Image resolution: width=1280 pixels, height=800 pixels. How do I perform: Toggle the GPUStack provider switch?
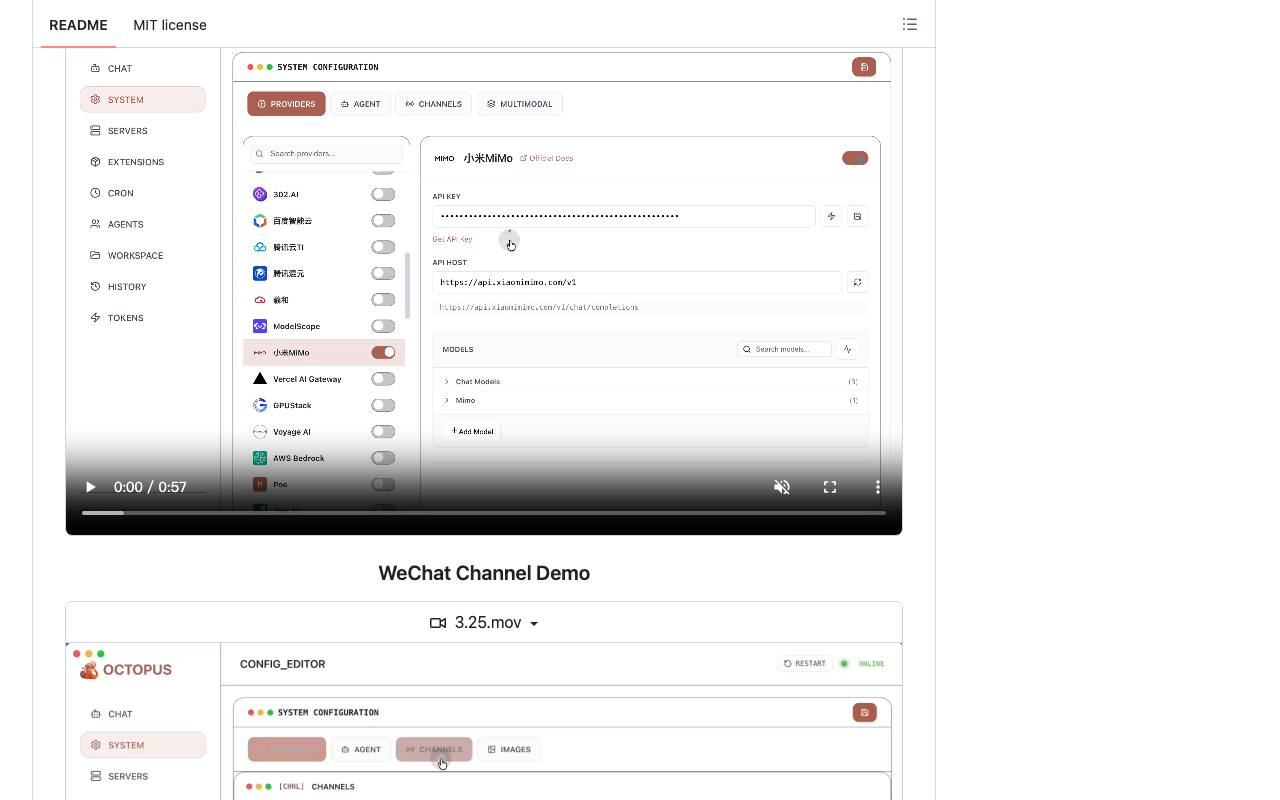point(383,405)
